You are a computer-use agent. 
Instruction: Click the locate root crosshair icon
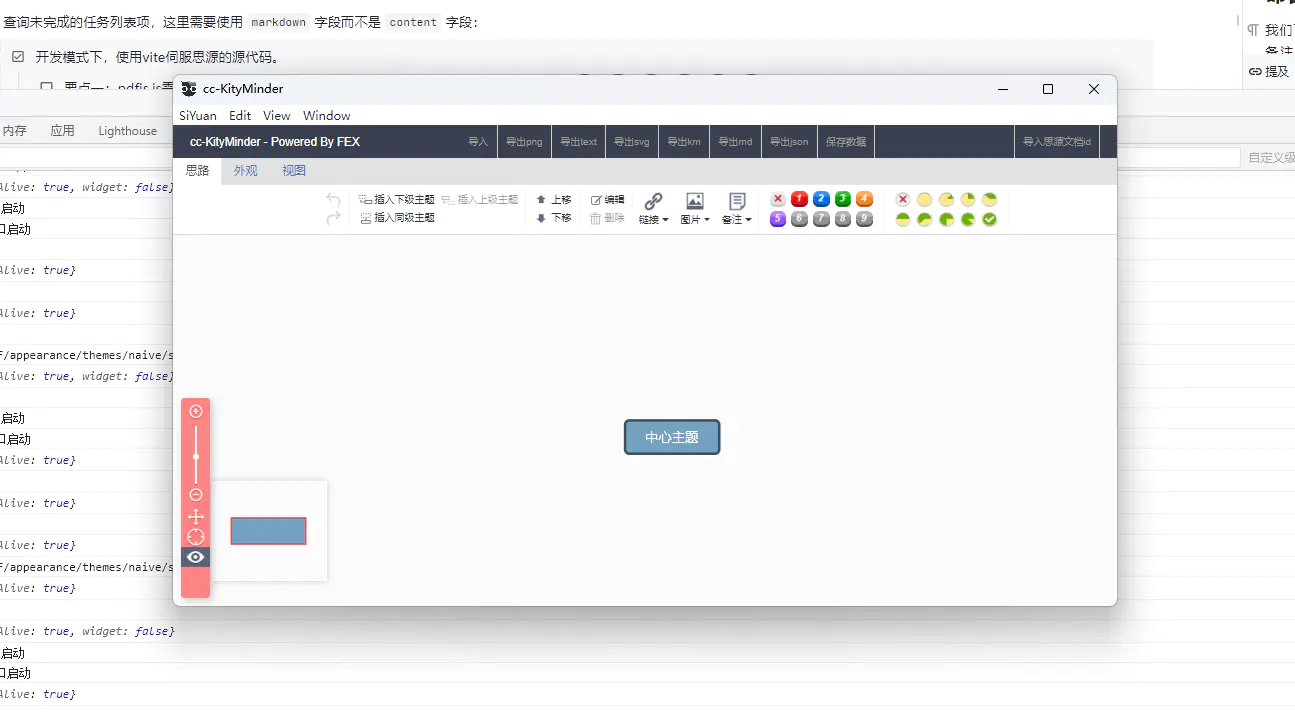pyautogui.click(x=196, y=537)
